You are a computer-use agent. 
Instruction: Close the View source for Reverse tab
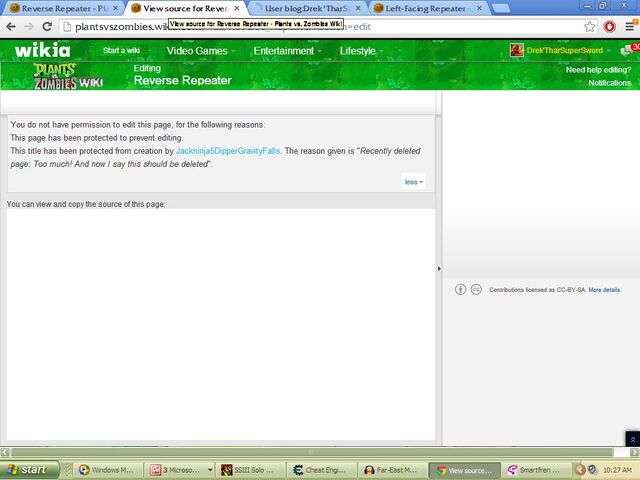[x=237, y=8]
